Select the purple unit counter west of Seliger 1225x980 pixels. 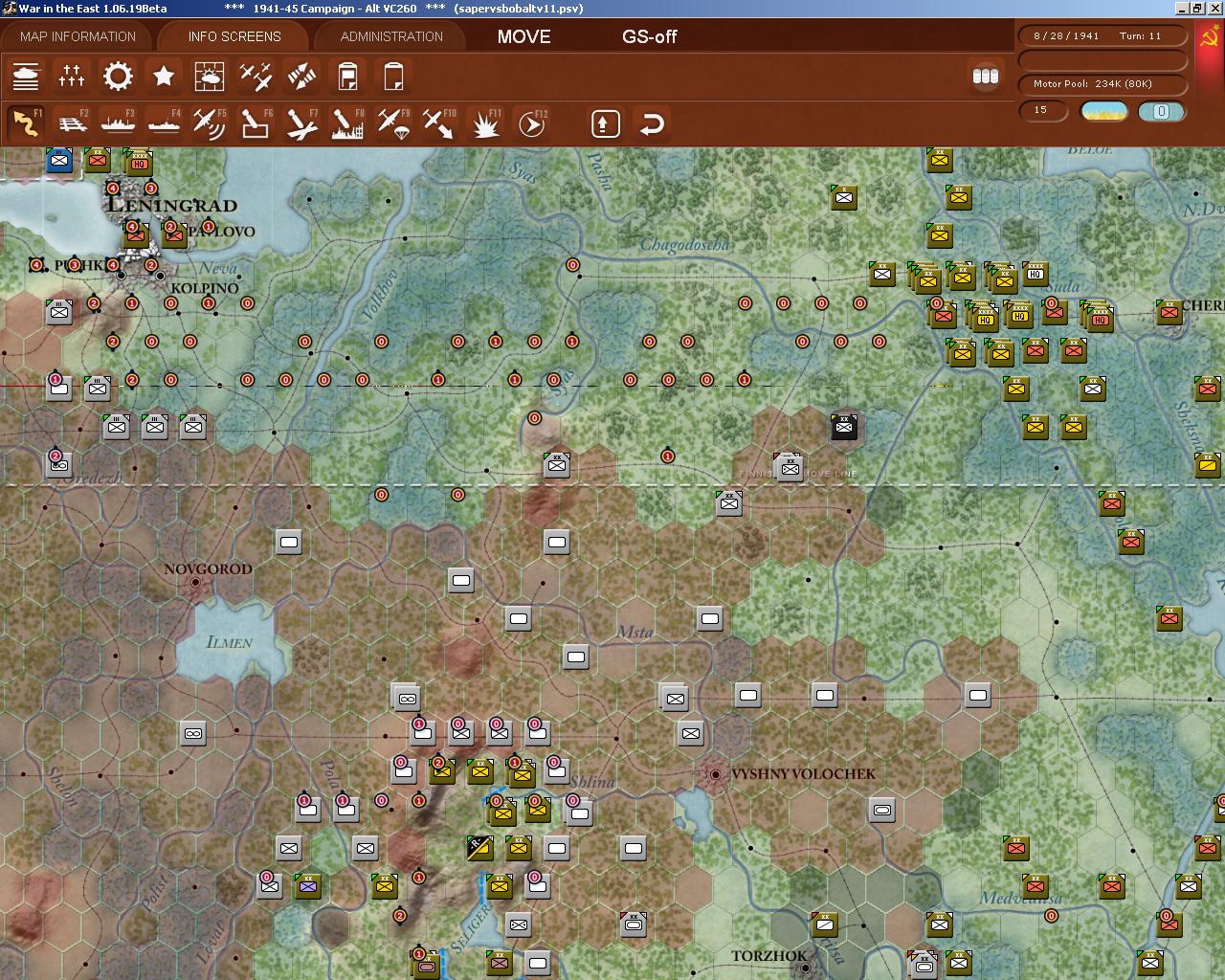(307, 886)
